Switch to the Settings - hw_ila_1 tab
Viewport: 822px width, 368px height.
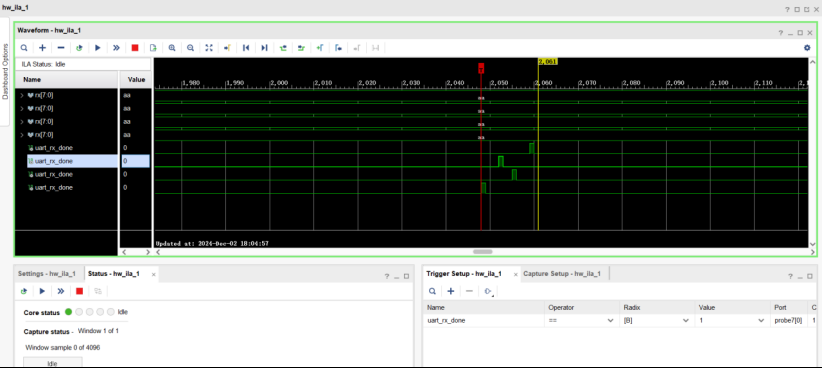pos(47,274)
